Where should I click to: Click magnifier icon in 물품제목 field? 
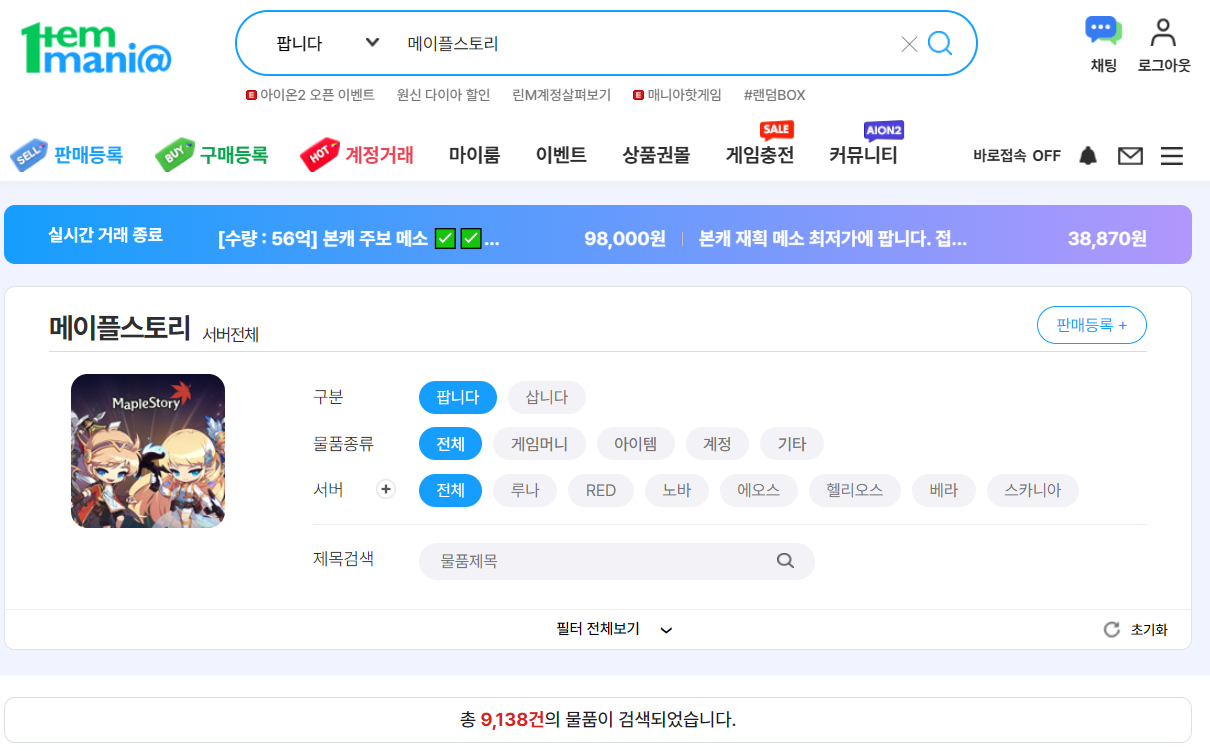click(x=785, y=561)
